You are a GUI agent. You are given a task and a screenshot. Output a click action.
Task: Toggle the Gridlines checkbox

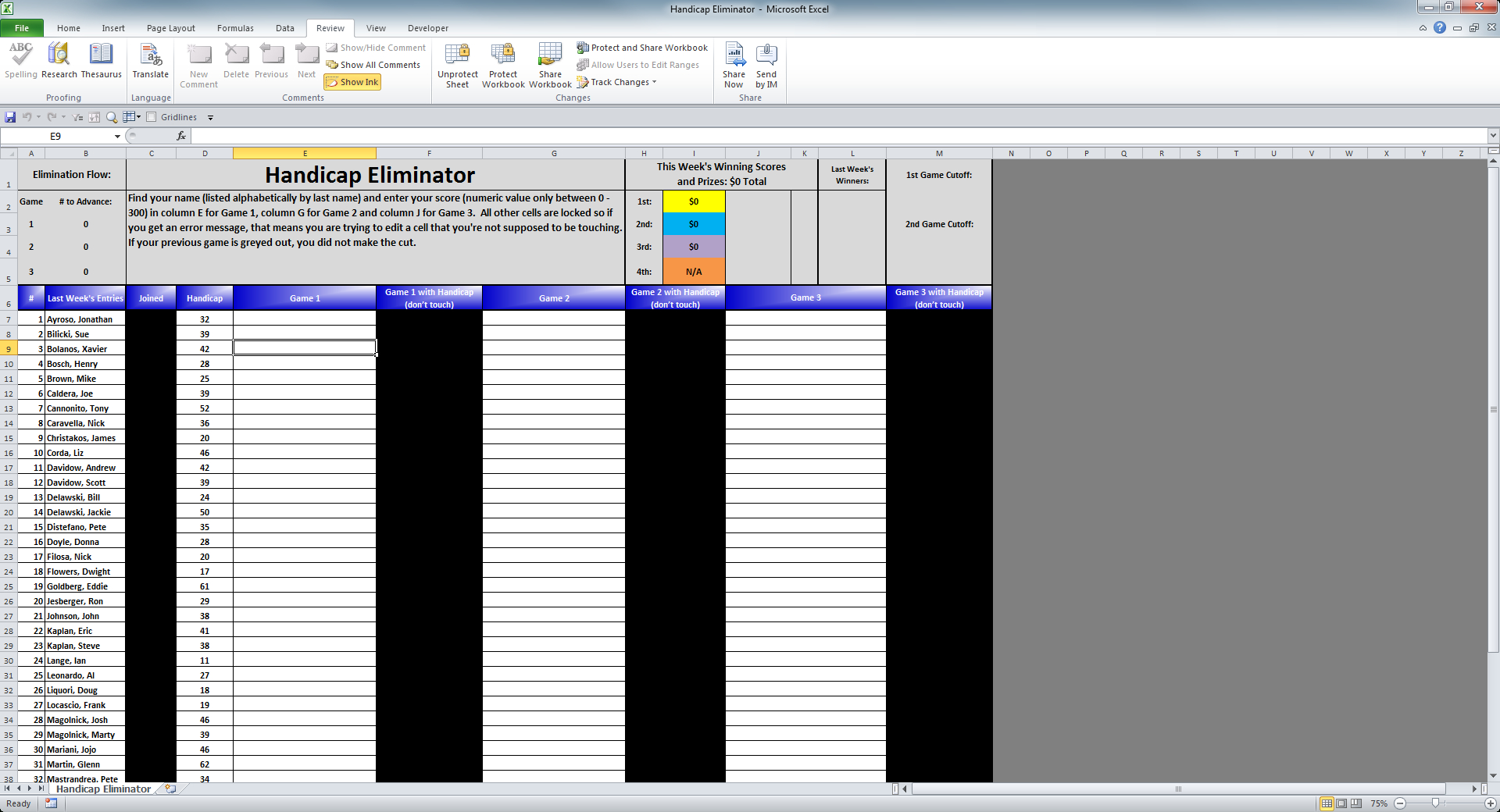tap(152, 117)
